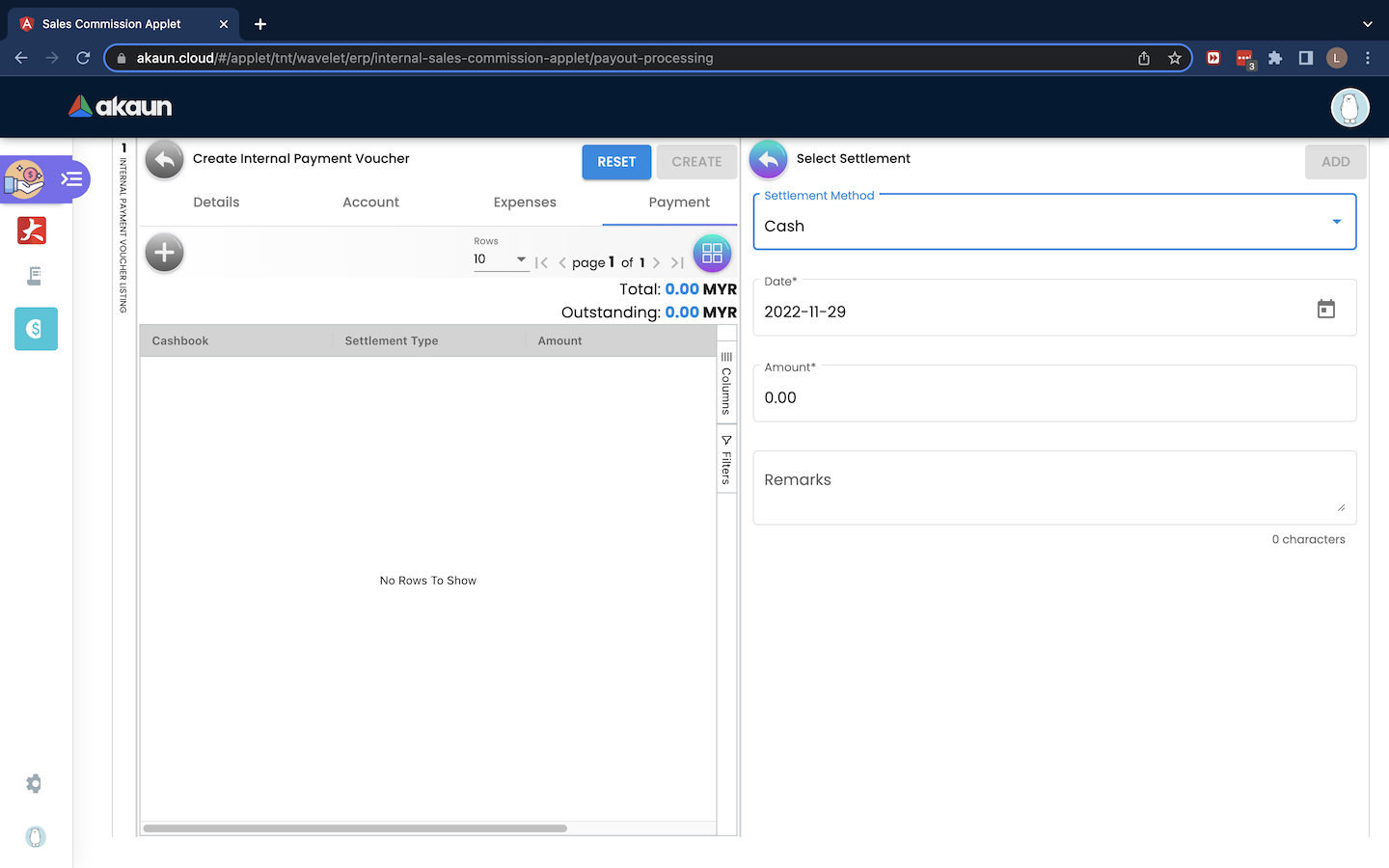Open the receipt document sidebar icon
This screenshot has width=1389, height=868.
pyautogui.click(x=35, y=278)
